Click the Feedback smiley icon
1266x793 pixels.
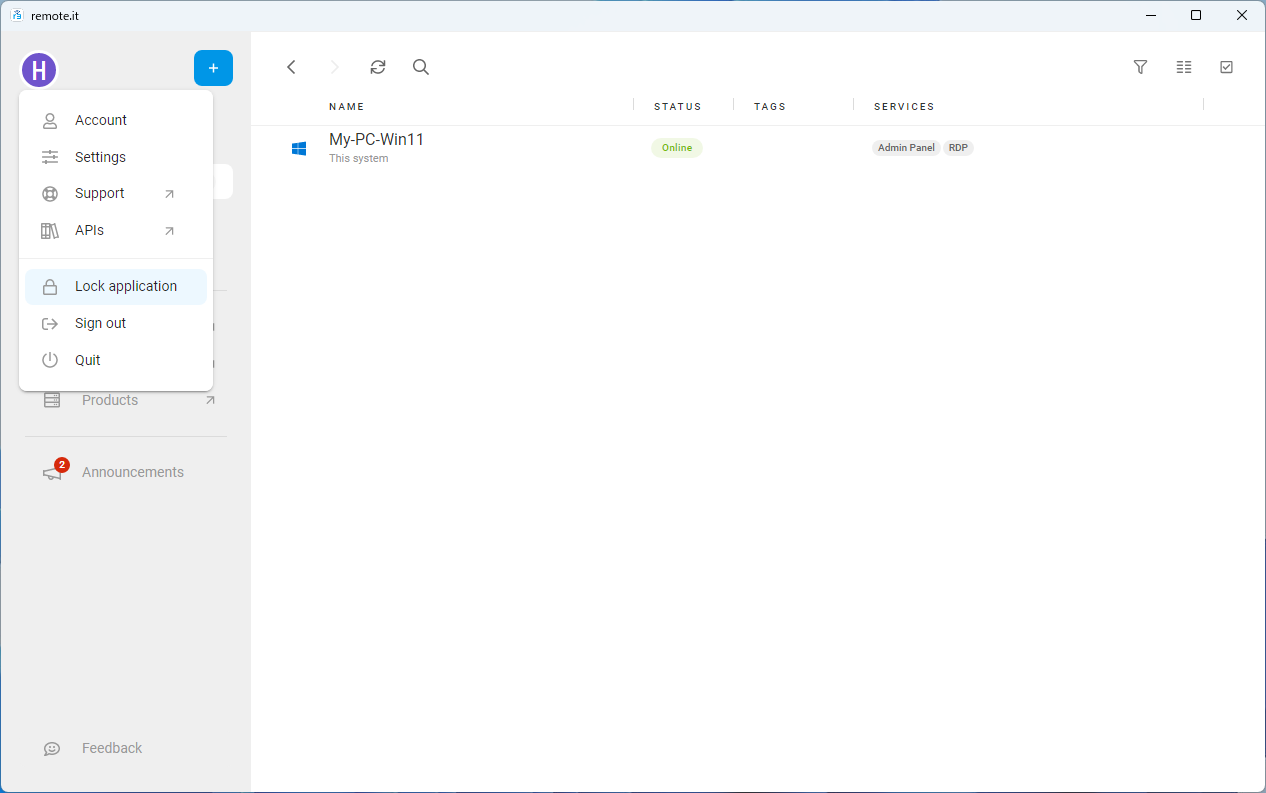pos(52,748)
